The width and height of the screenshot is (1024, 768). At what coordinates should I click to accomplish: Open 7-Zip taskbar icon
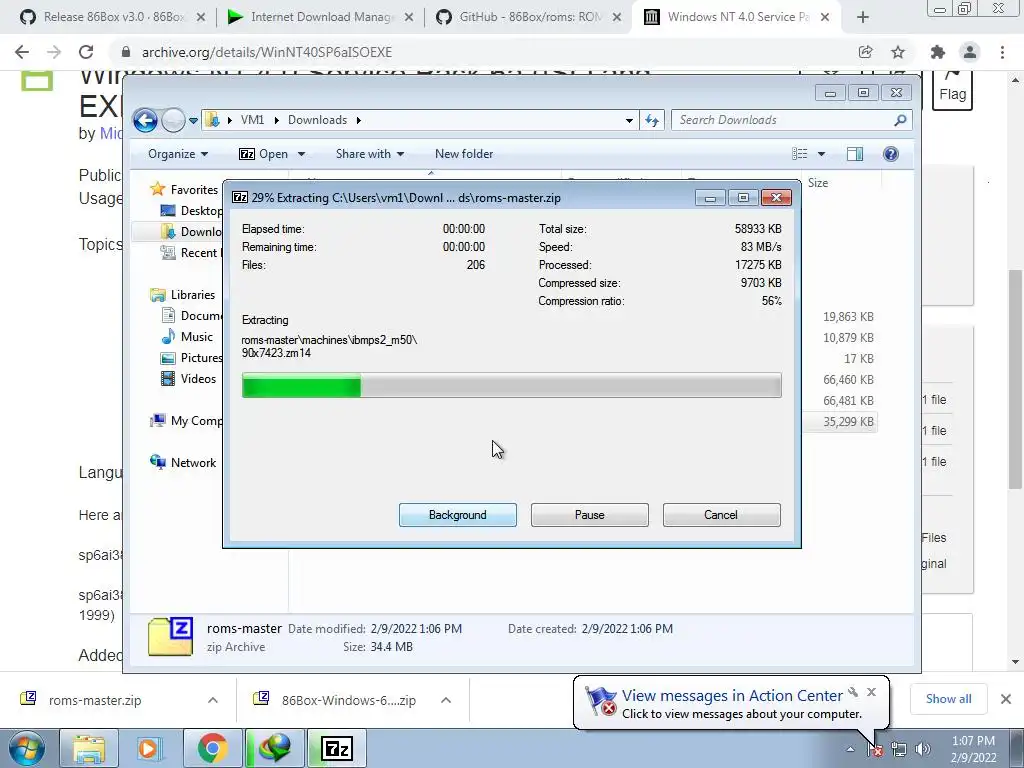pyautogui.click(x=337, y=748)
